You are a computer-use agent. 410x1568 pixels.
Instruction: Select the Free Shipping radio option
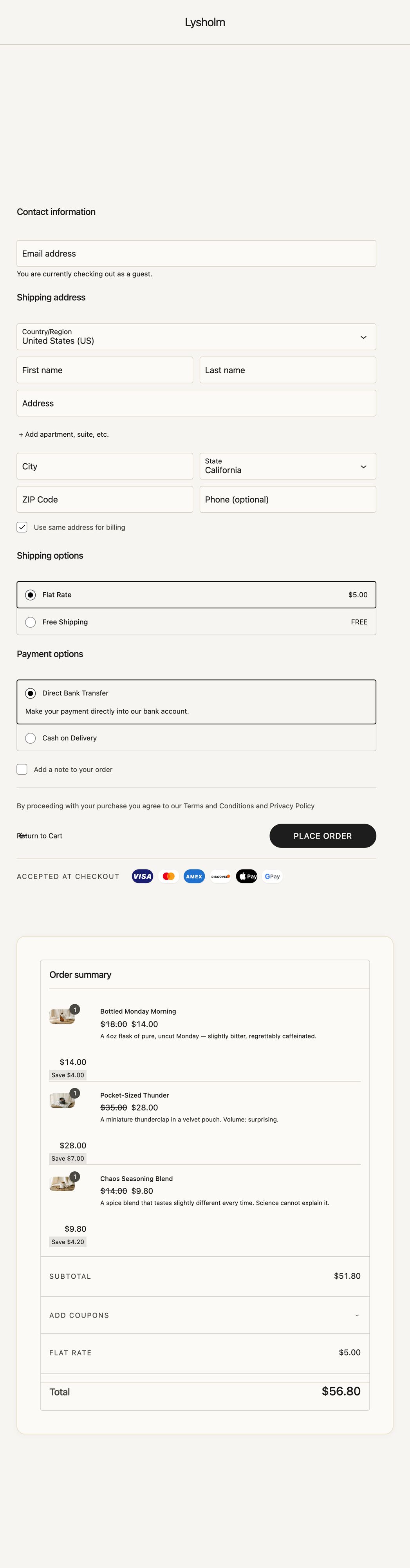(x=31, y=622)
